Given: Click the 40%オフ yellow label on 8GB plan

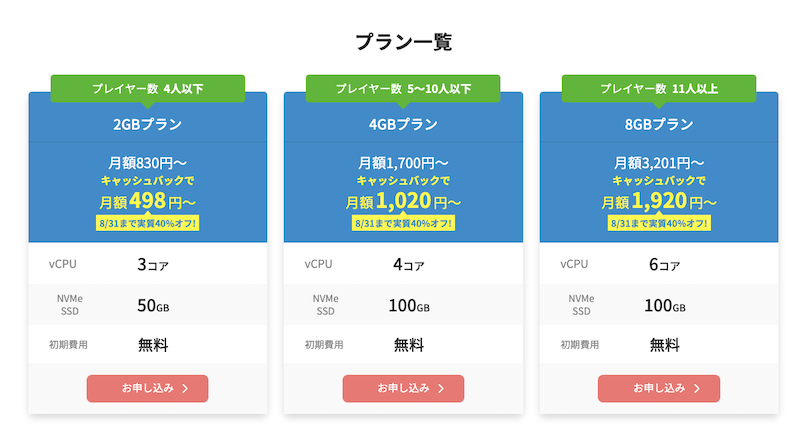Looking at the screenshot, I should [x=659, y=223].
